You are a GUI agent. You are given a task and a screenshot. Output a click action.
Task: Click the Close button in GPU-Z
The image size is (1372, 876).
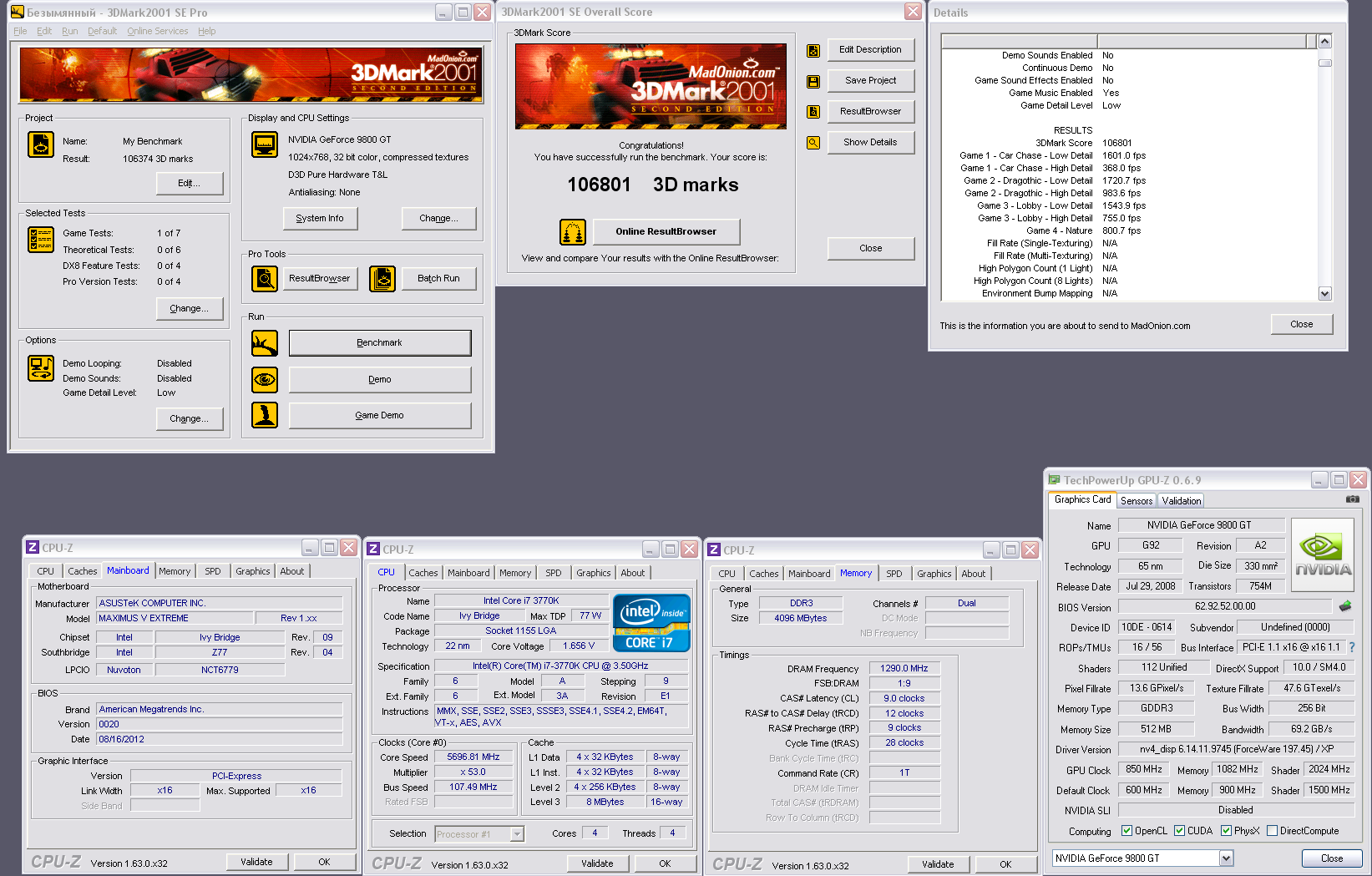(1332, 858)
